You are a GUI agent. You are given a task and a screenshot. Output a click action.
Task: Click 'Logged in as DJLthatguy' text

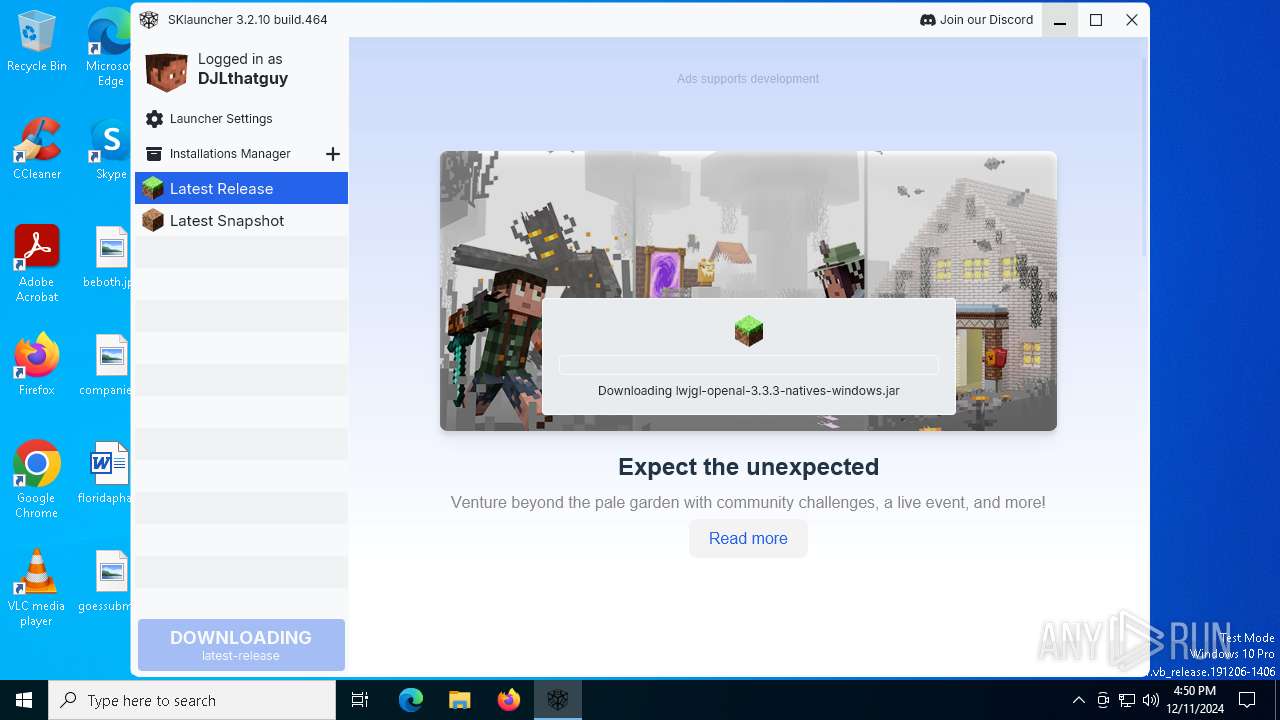(243, 69)
